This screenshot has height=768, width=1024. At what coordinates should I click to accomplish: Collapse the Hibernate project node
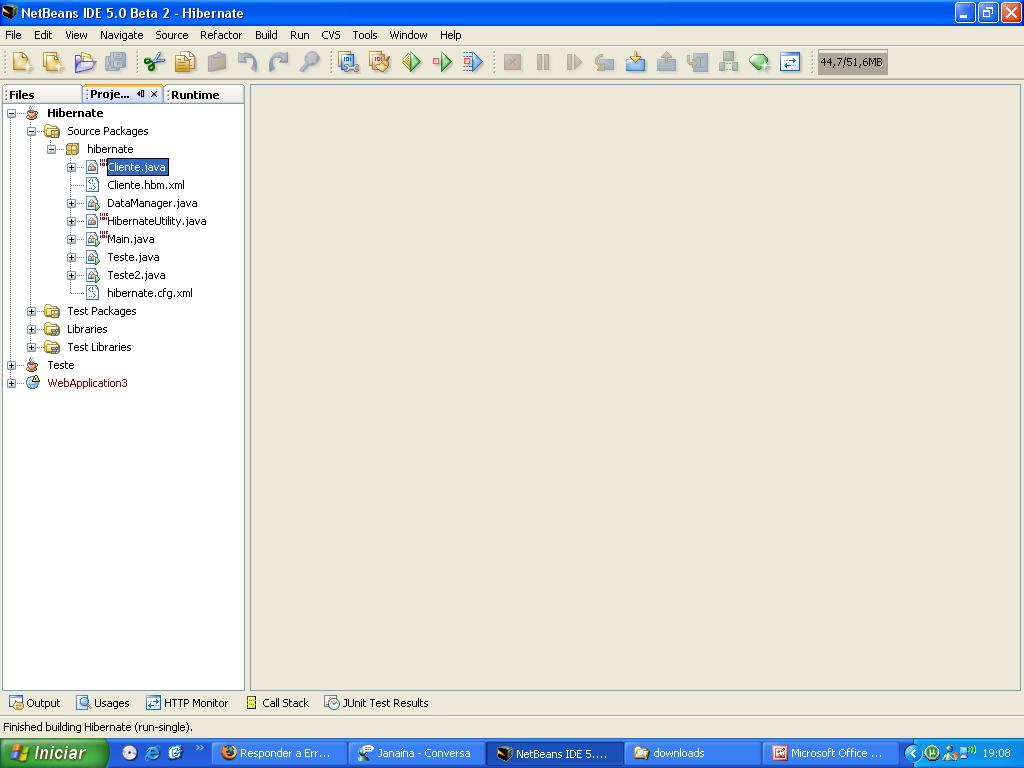pyautogui.click(x=11, y=113)
